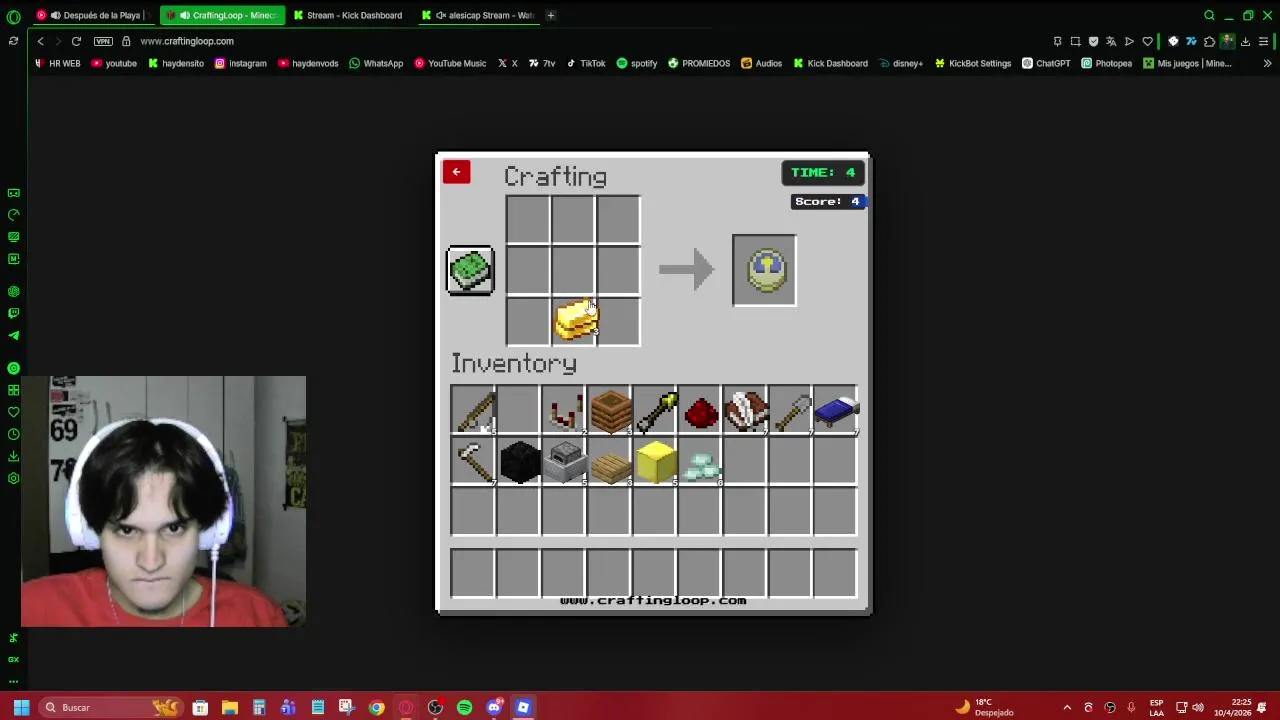The width and height of the screenshot is (1280, 720).
Task: Go back in browser history
Action: click(x=40, y=41)
